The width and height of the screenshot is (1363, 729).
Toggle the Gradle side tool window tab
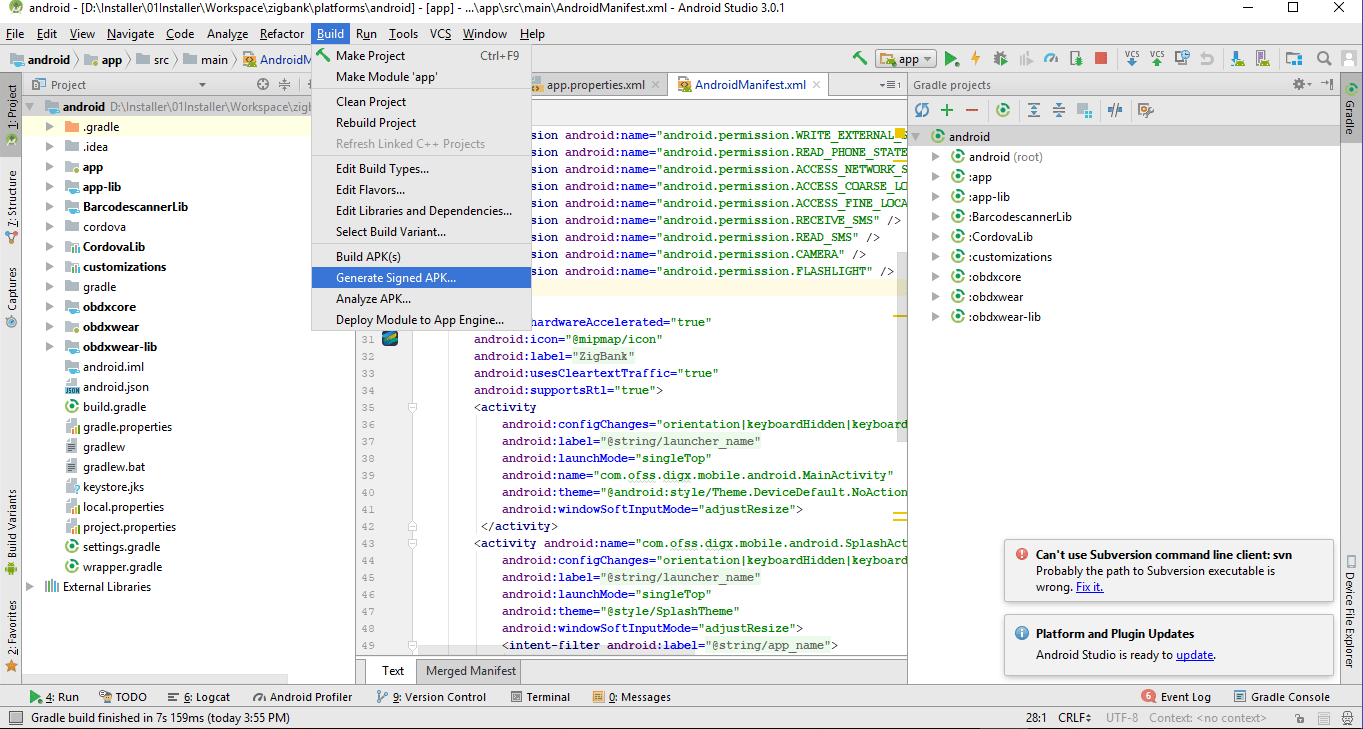coord(1350,108)
